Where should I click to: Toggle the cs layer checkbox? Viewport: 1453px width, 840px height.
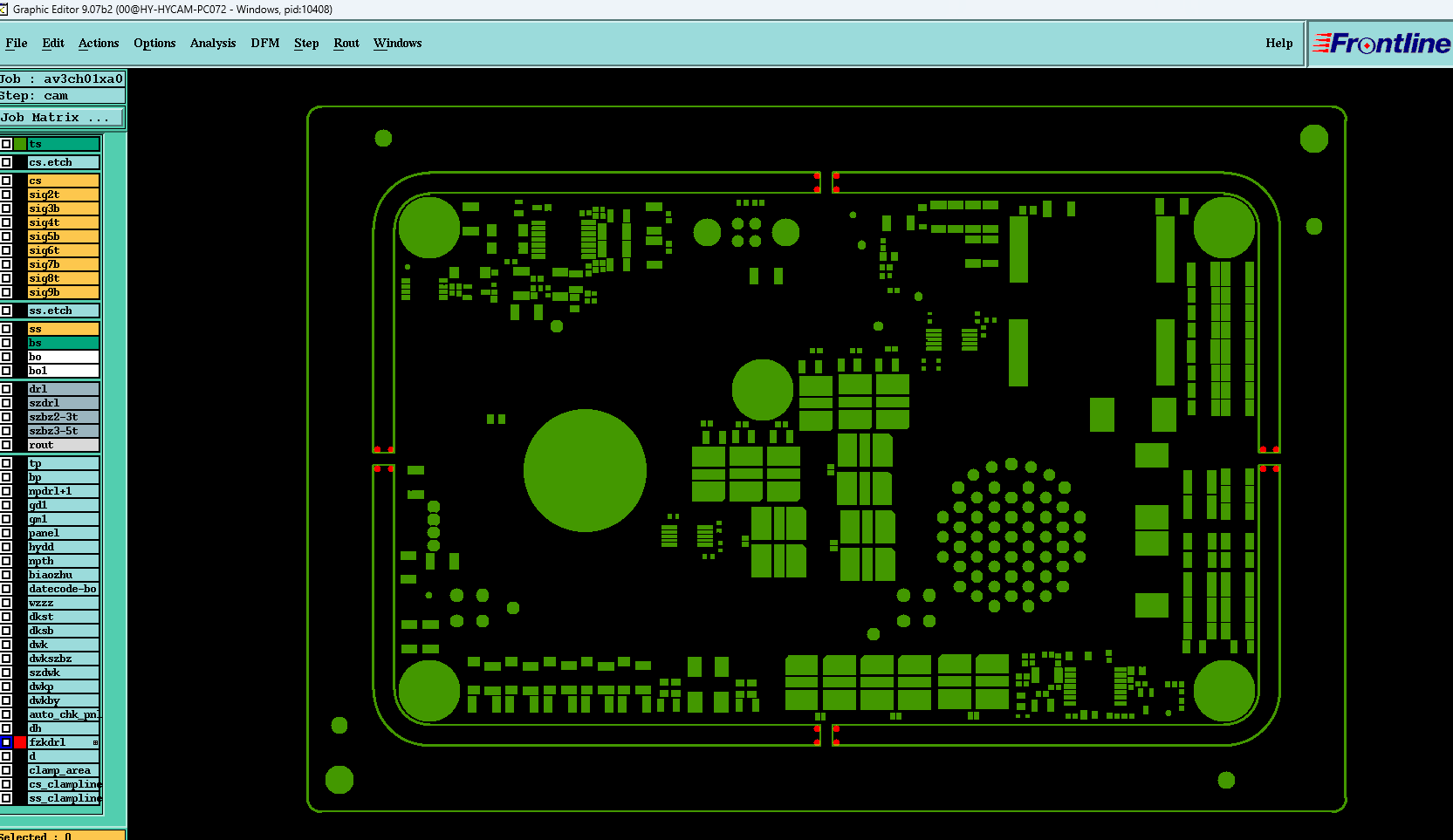point(6,181)
